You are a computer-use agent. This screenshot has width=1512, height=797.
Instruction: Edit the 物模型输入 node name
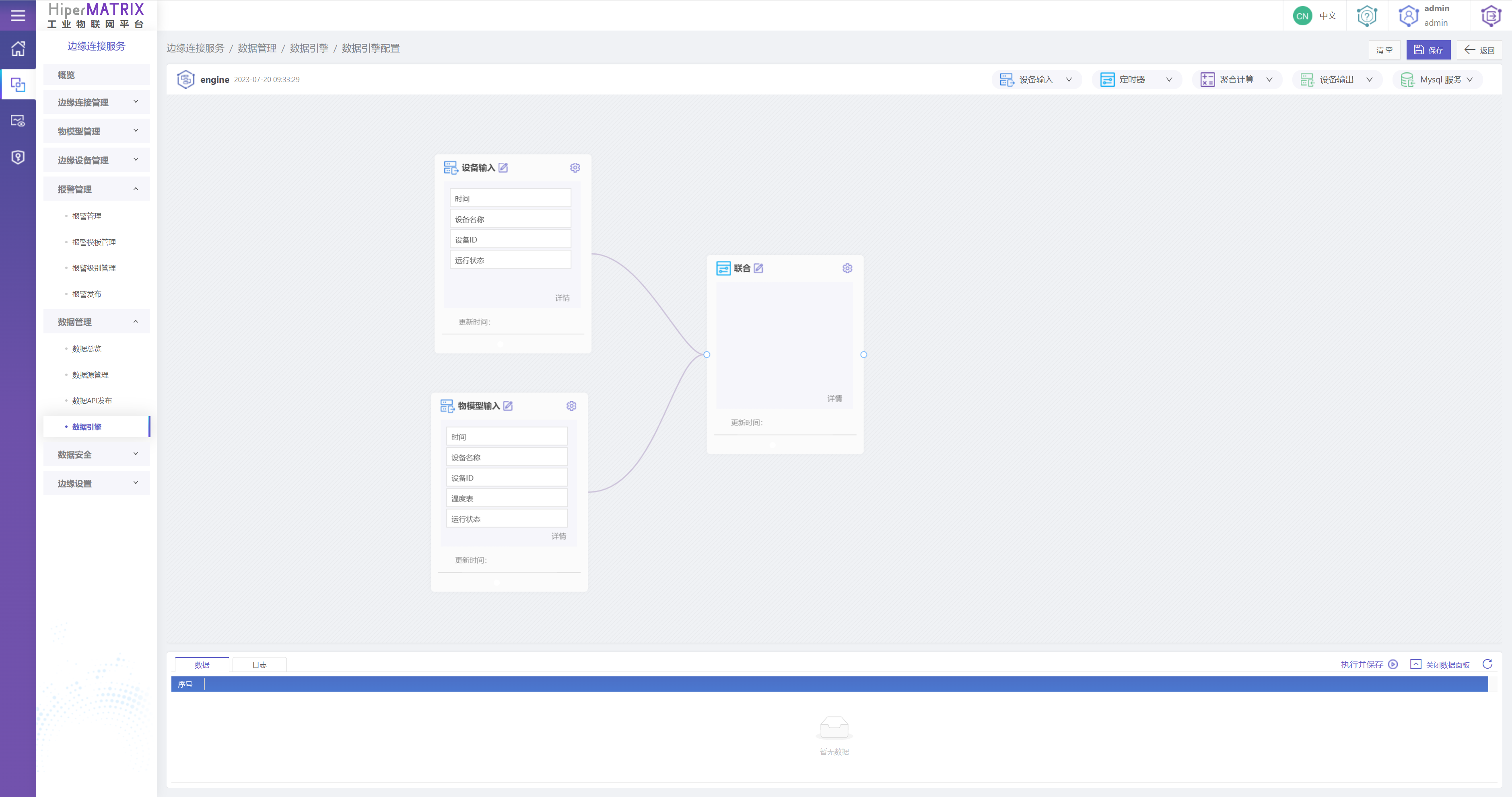(x=508, y=406)
